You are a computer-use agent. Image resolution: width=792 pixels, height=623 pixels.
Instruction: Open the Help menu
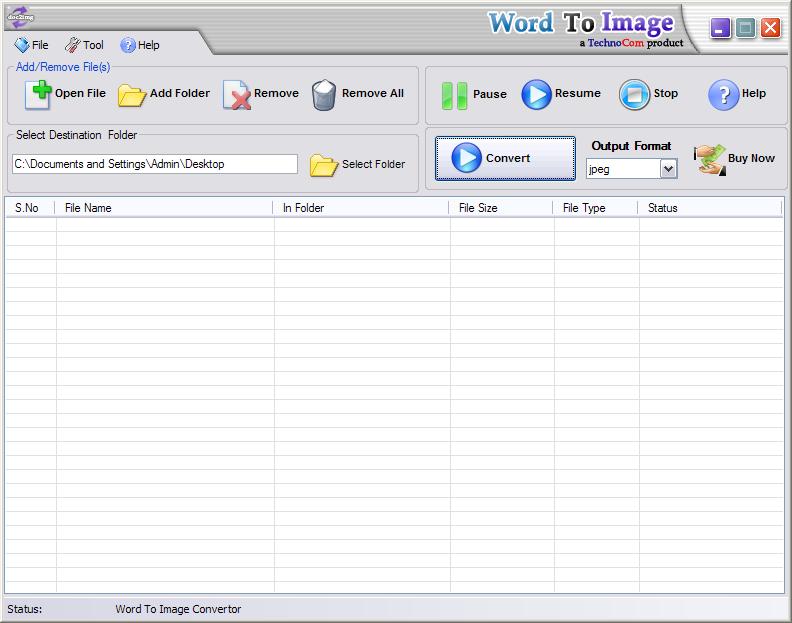click(140, 45)
